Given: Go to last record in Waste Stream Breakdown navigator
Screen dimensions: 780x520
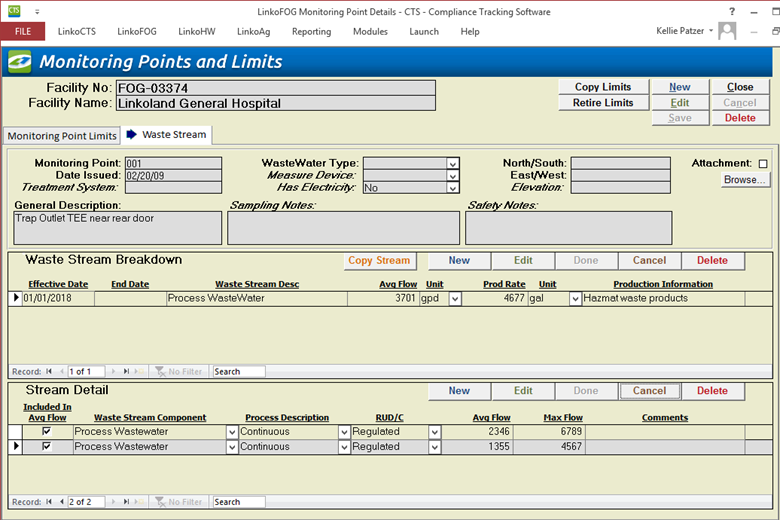Looking at the screenshot, I should (x=126, y=371).
